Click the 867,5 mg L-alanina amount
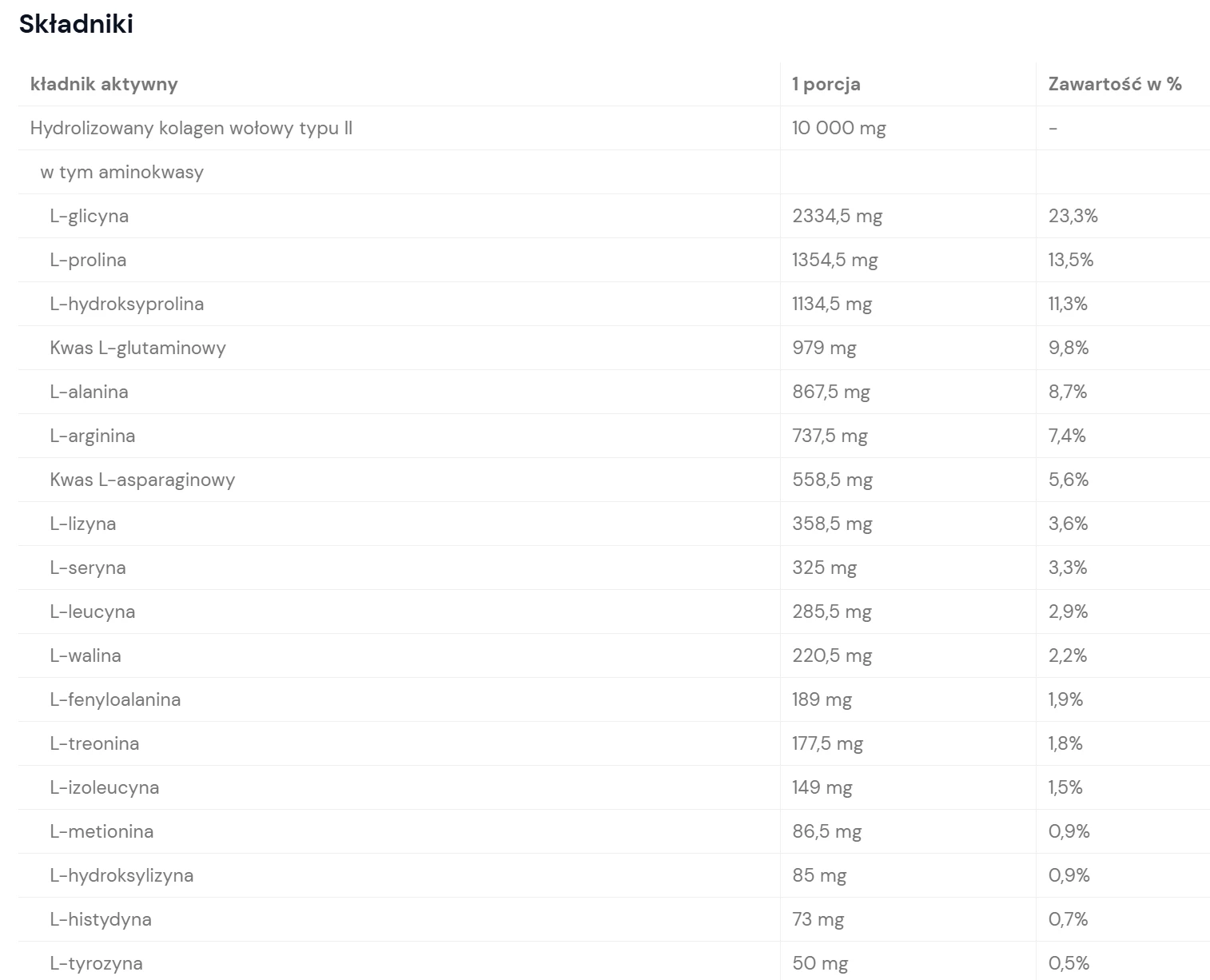The image size is (1210, 980). click(830, 392)
